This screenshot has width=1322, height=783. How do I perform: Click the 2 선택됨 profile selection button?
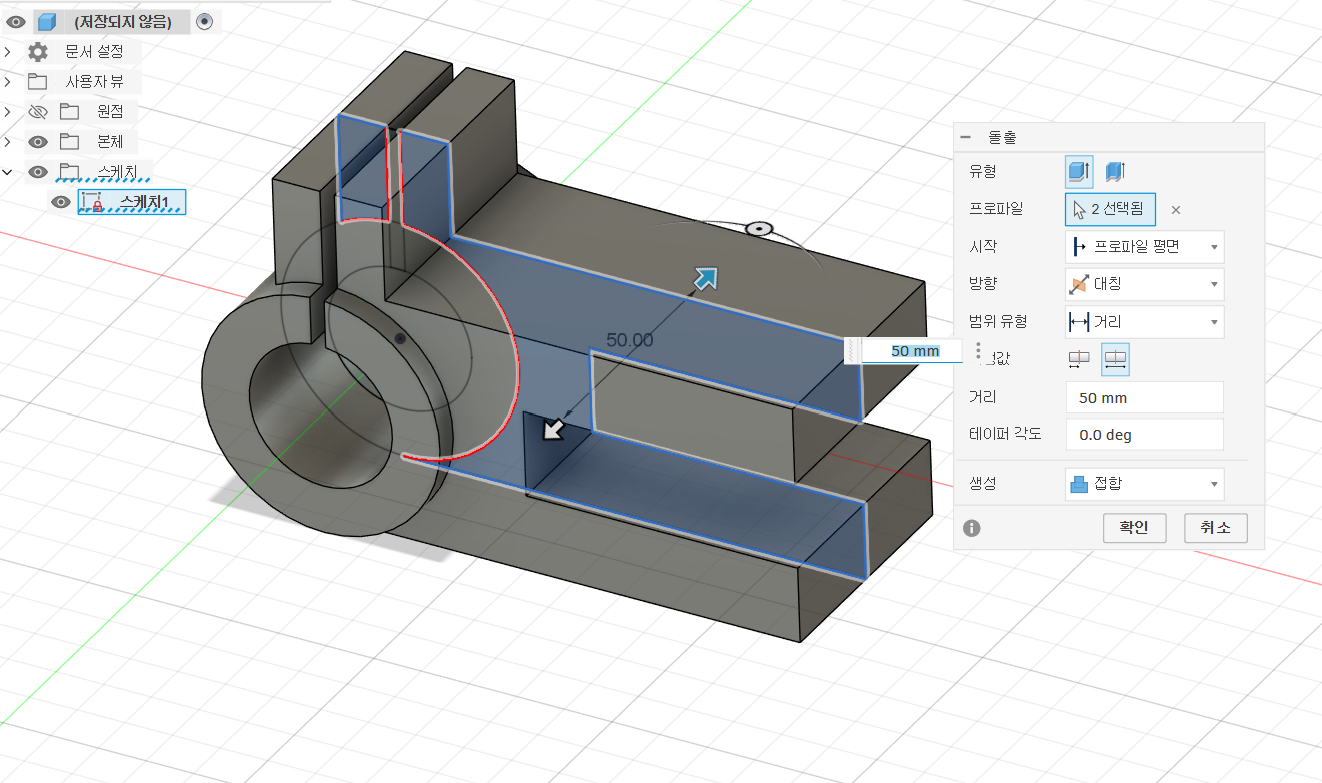click(1110, 209)
